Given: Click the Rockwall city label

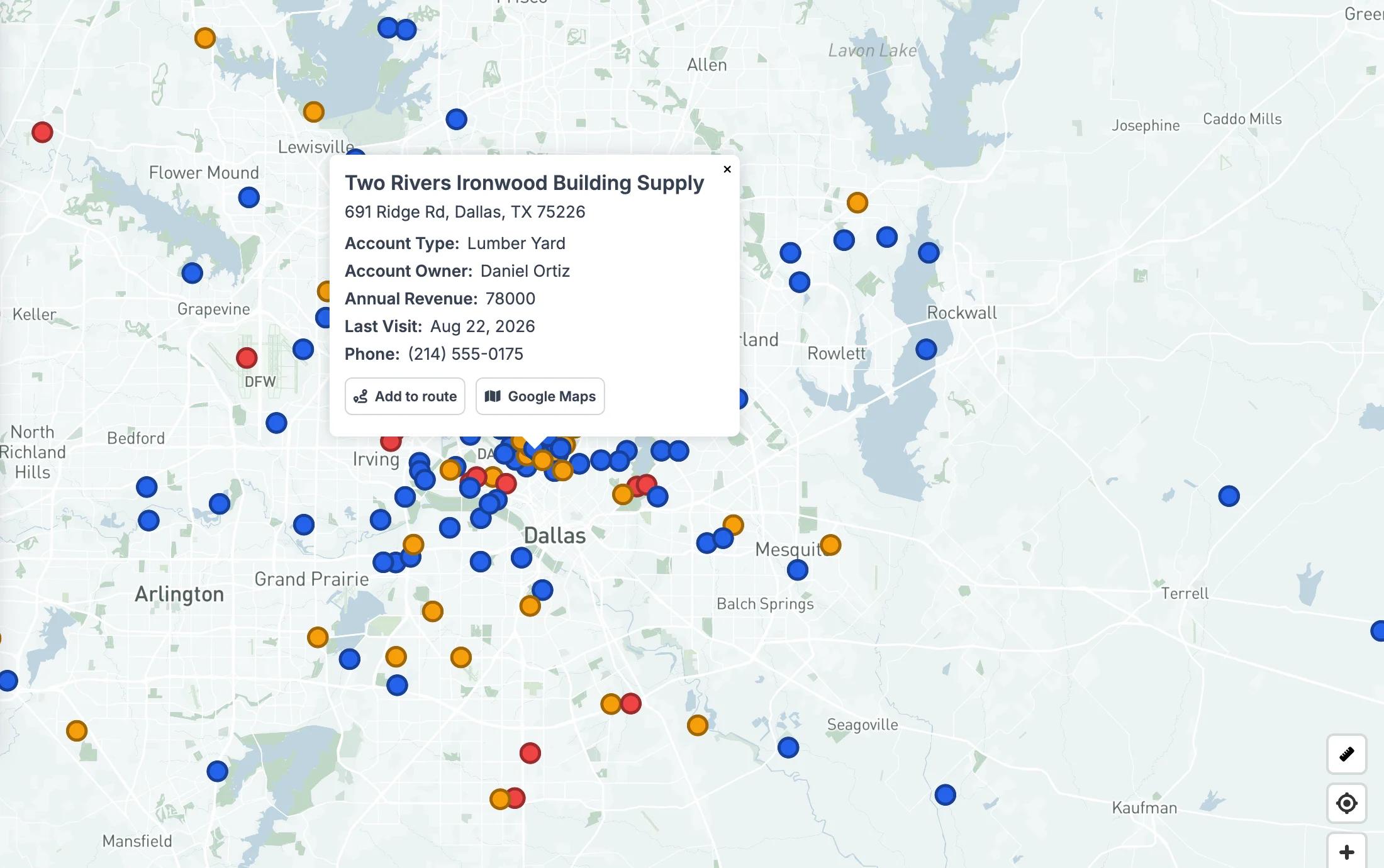Looking at the screenshot, I should 962,313.
